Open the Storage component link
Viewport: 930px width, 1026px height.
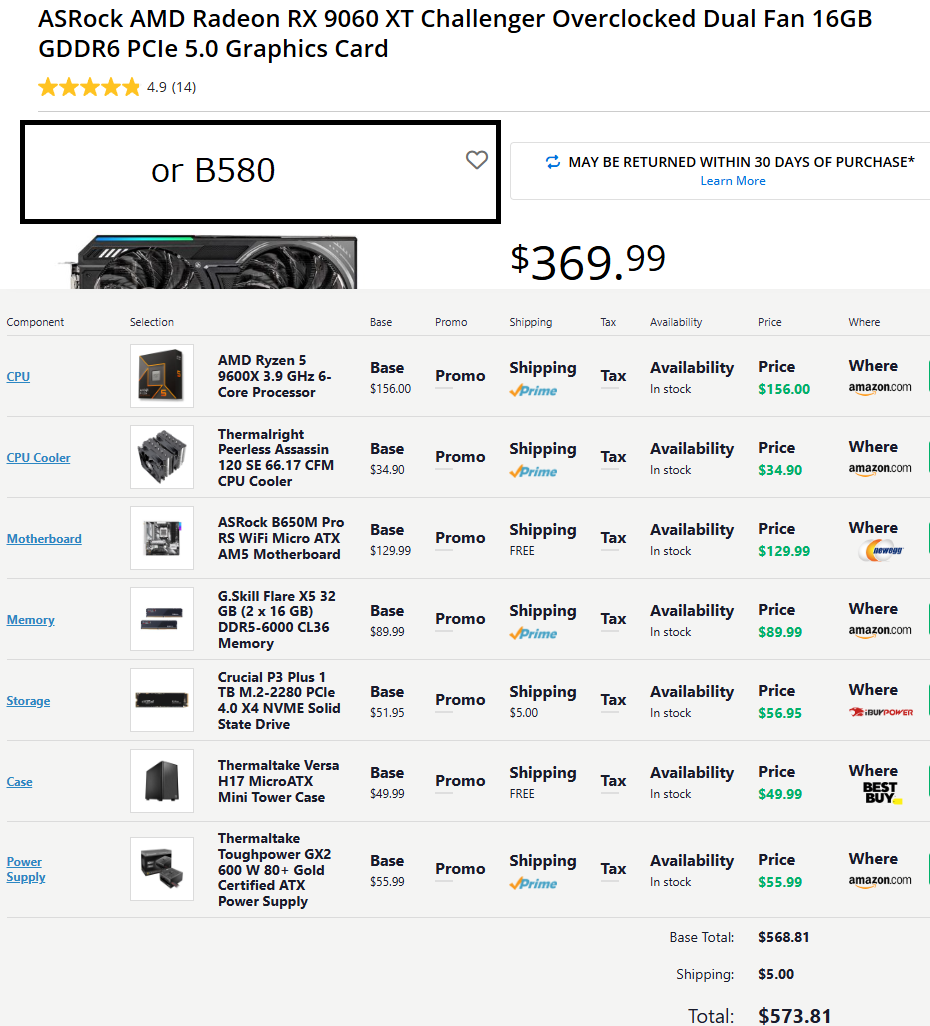click(28, 701)
